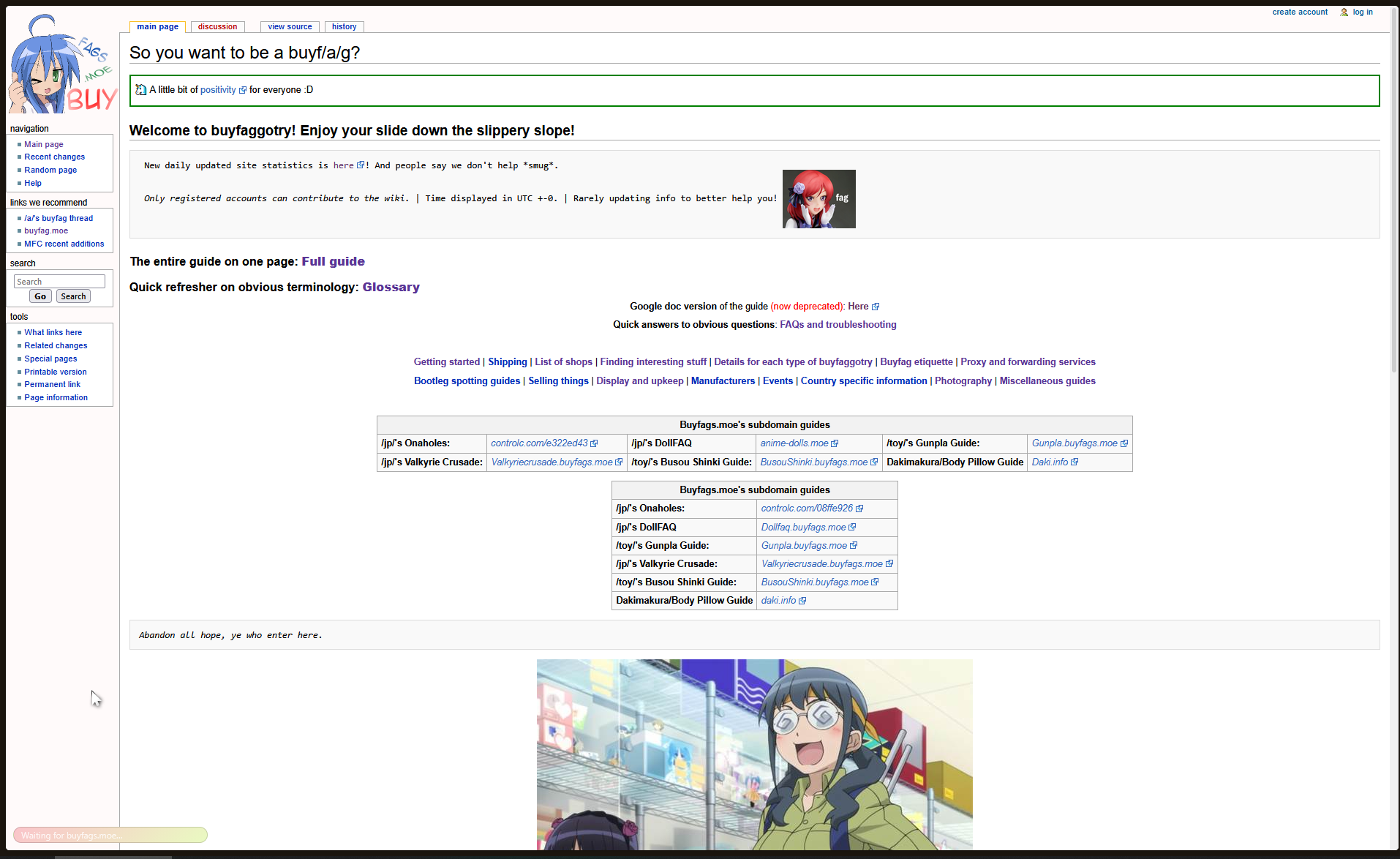Open Page information tool
Viewport: 1400px width, 859px height.
(x=56, y=398)
